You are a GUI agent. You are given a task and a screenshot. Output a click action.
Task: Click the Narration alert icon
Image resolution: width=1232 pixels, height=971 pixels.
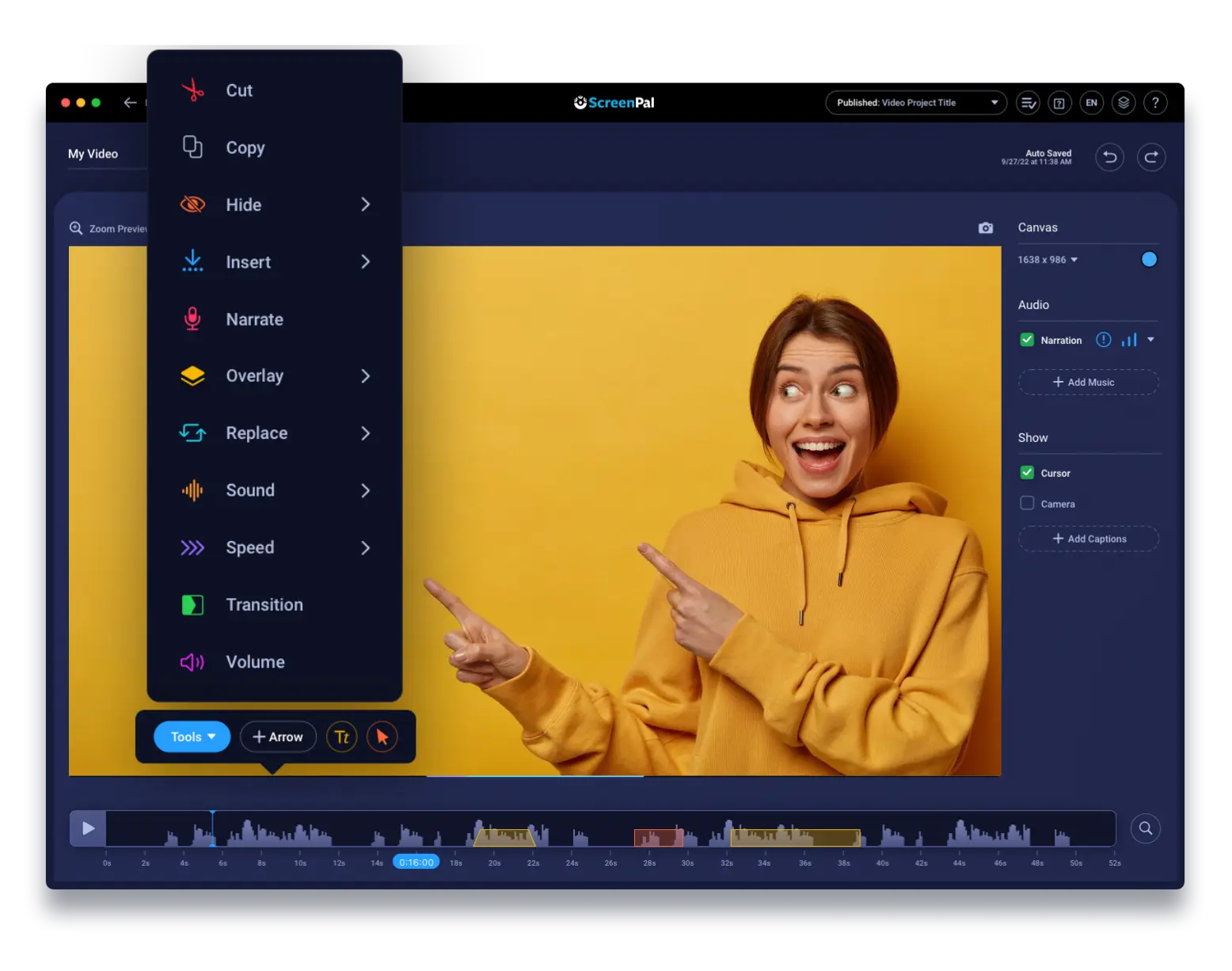[1103, 339]
